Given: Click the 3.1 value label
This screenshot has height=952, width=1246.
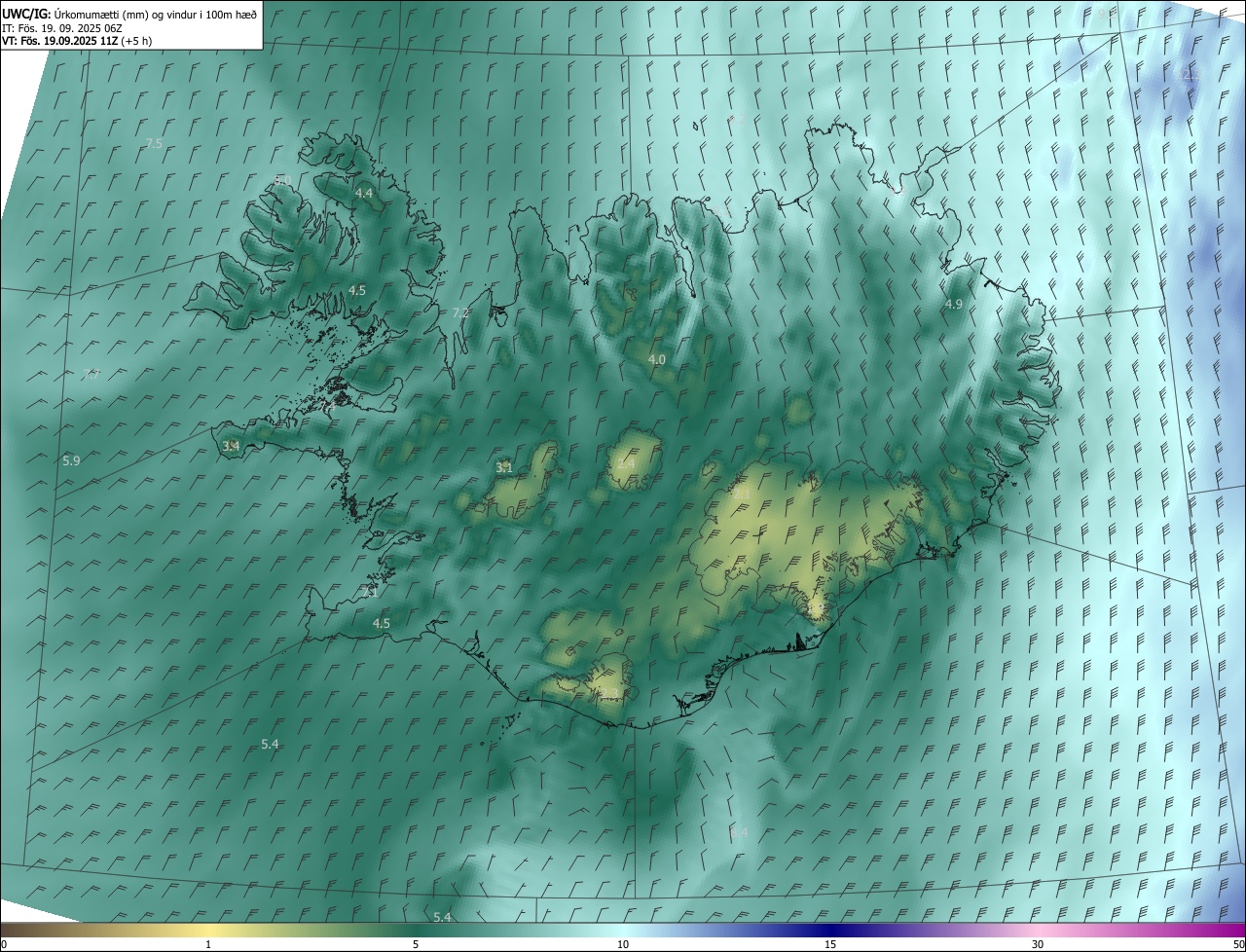Looking at the screenshot, I should click(x=504, y=468).
